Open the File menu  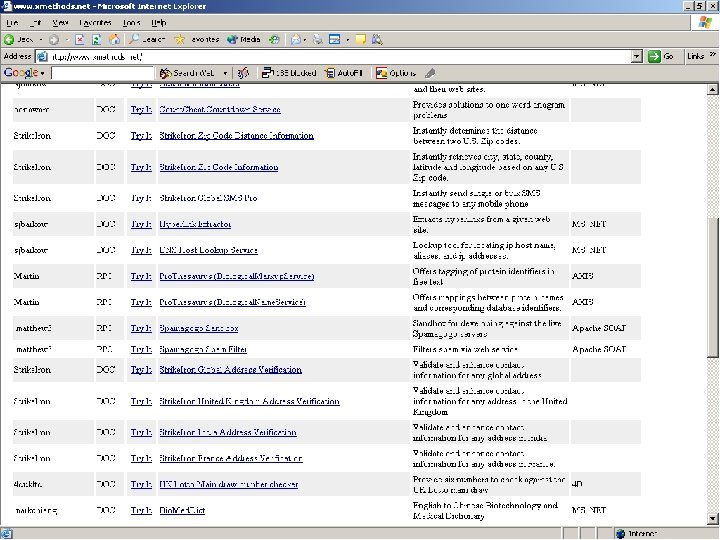[x=12, y=22]
